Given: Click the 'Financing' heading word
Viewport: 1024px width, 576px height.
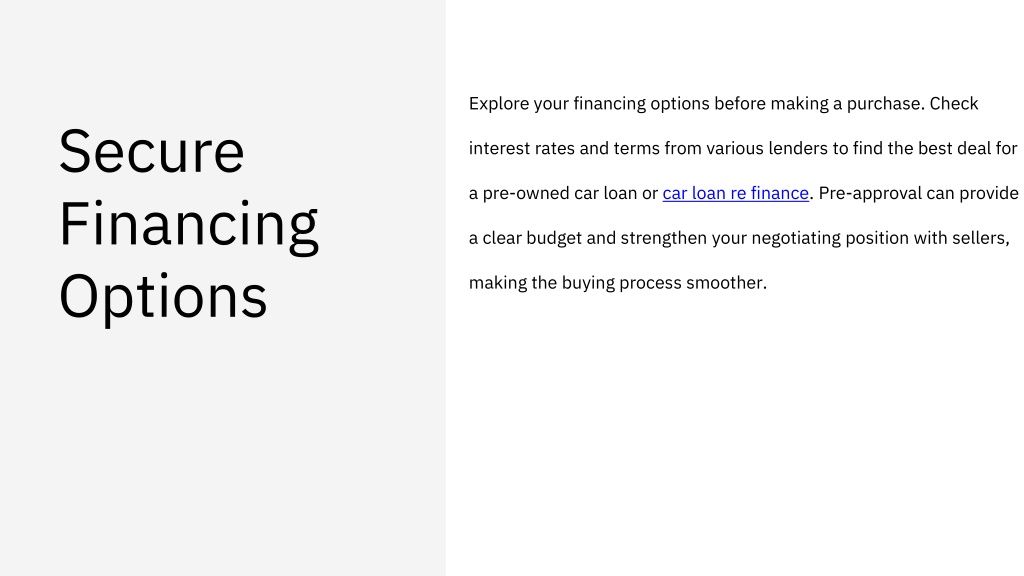Looking at the screenshot, I should pos(189,225).
